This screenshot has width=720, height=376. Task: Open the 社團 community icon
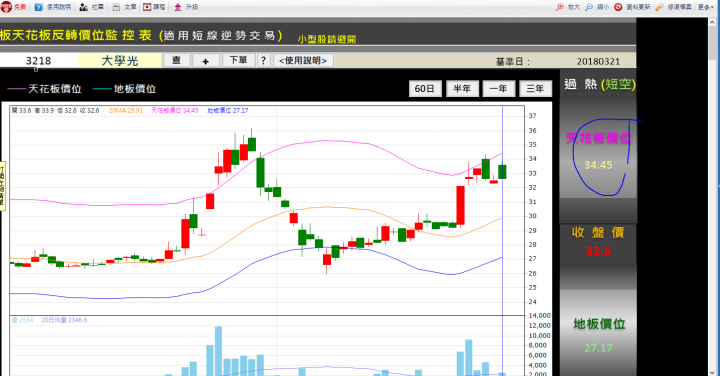[x=84, y=7]
